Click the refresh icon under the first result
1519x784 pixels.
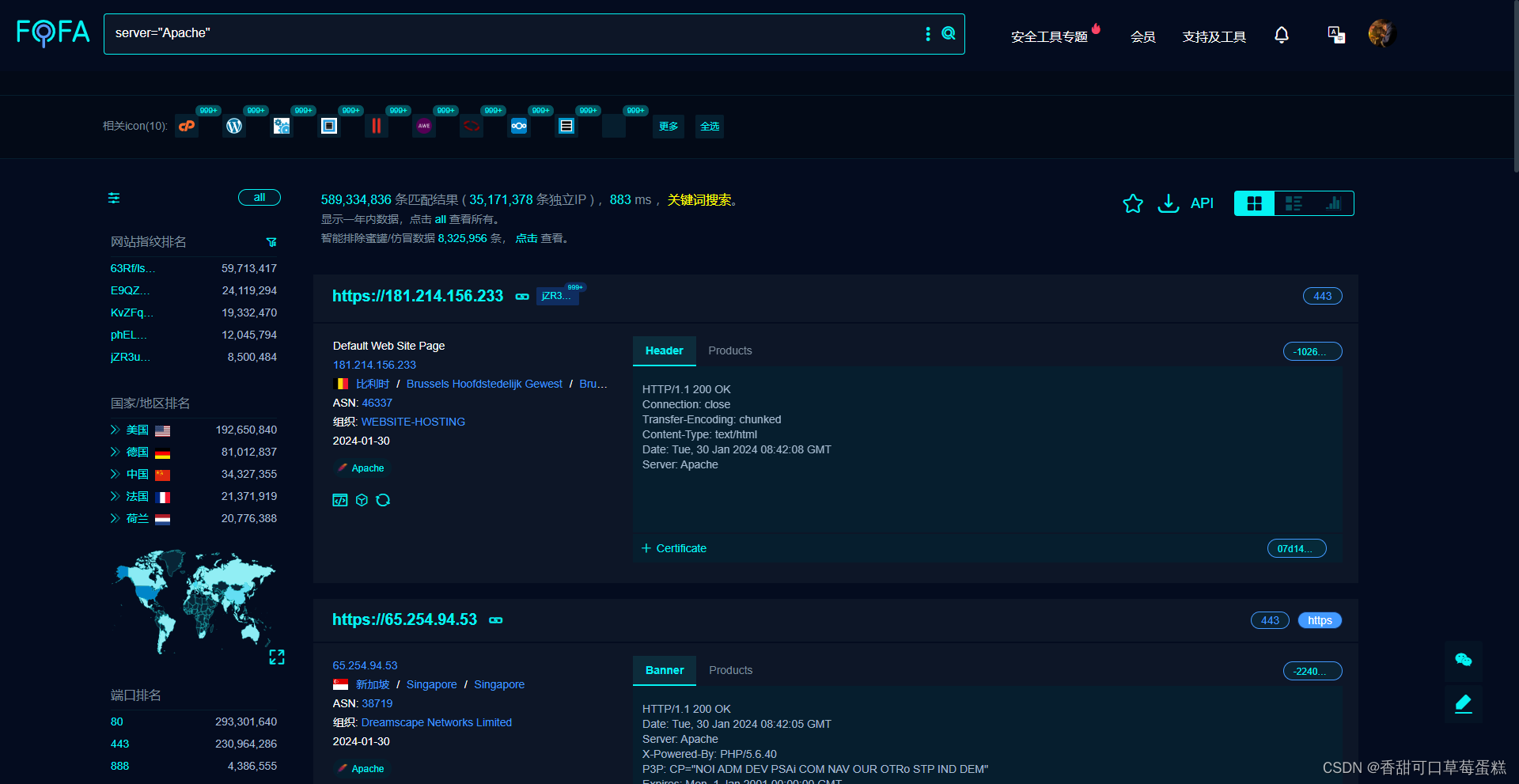point(383,500)
